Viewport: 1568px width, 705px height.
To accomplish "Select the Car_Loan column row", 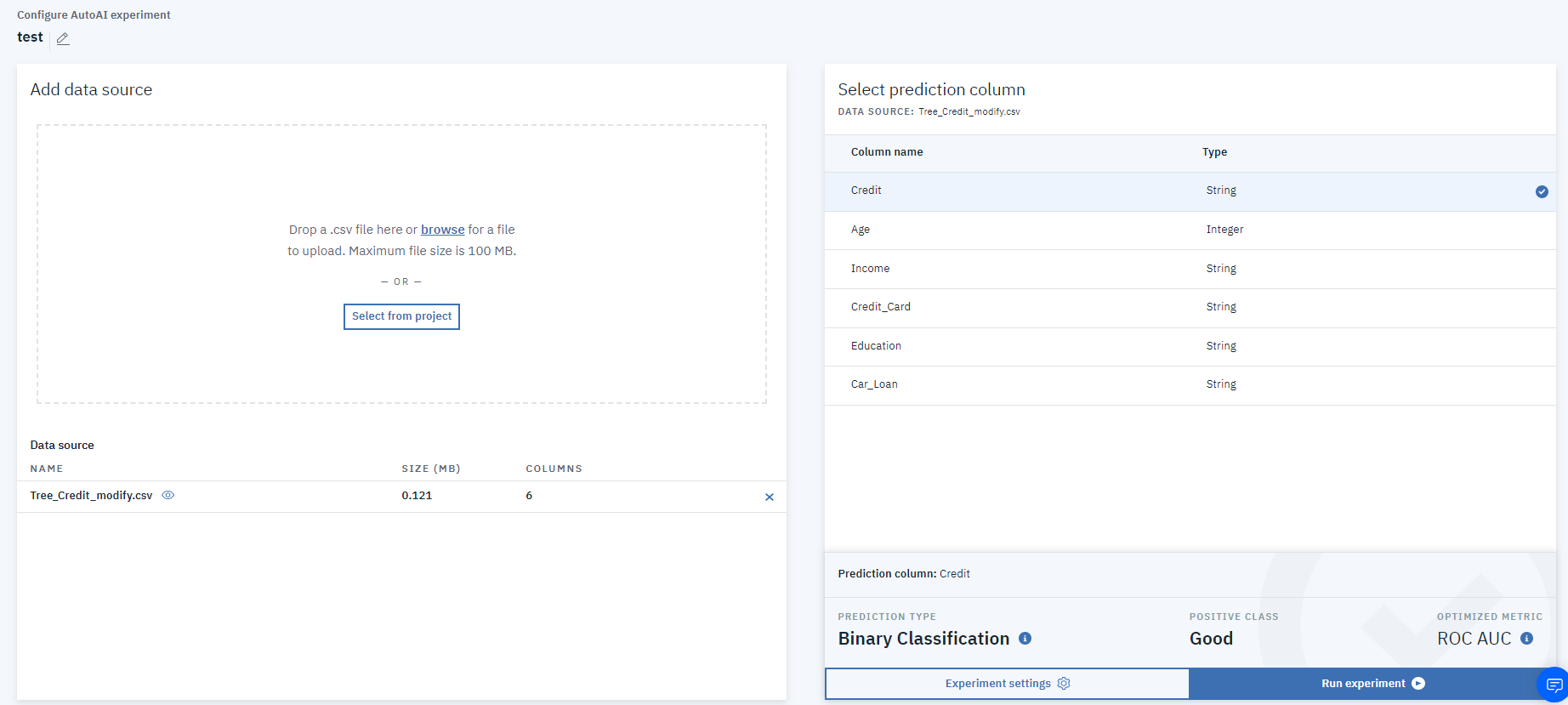I will click(874, 384).
